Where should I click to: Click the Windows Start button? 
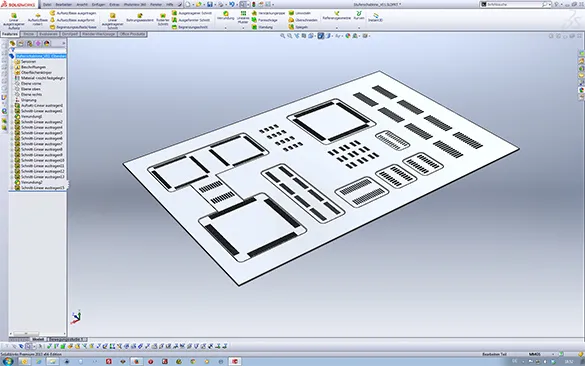coord(8,361)
